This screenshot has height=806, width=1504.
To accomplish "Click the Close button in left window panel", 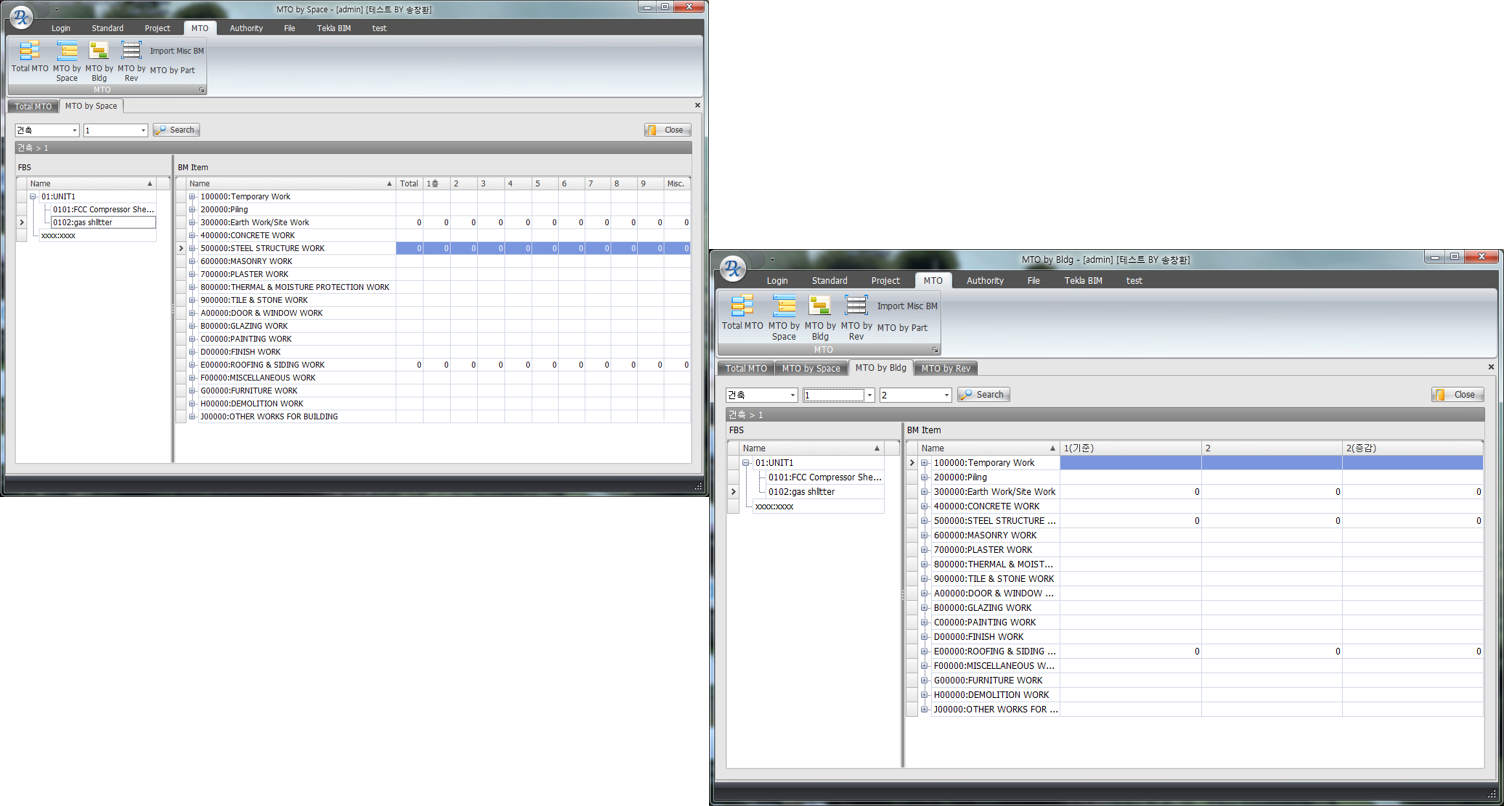I will (x=667, y=130).
